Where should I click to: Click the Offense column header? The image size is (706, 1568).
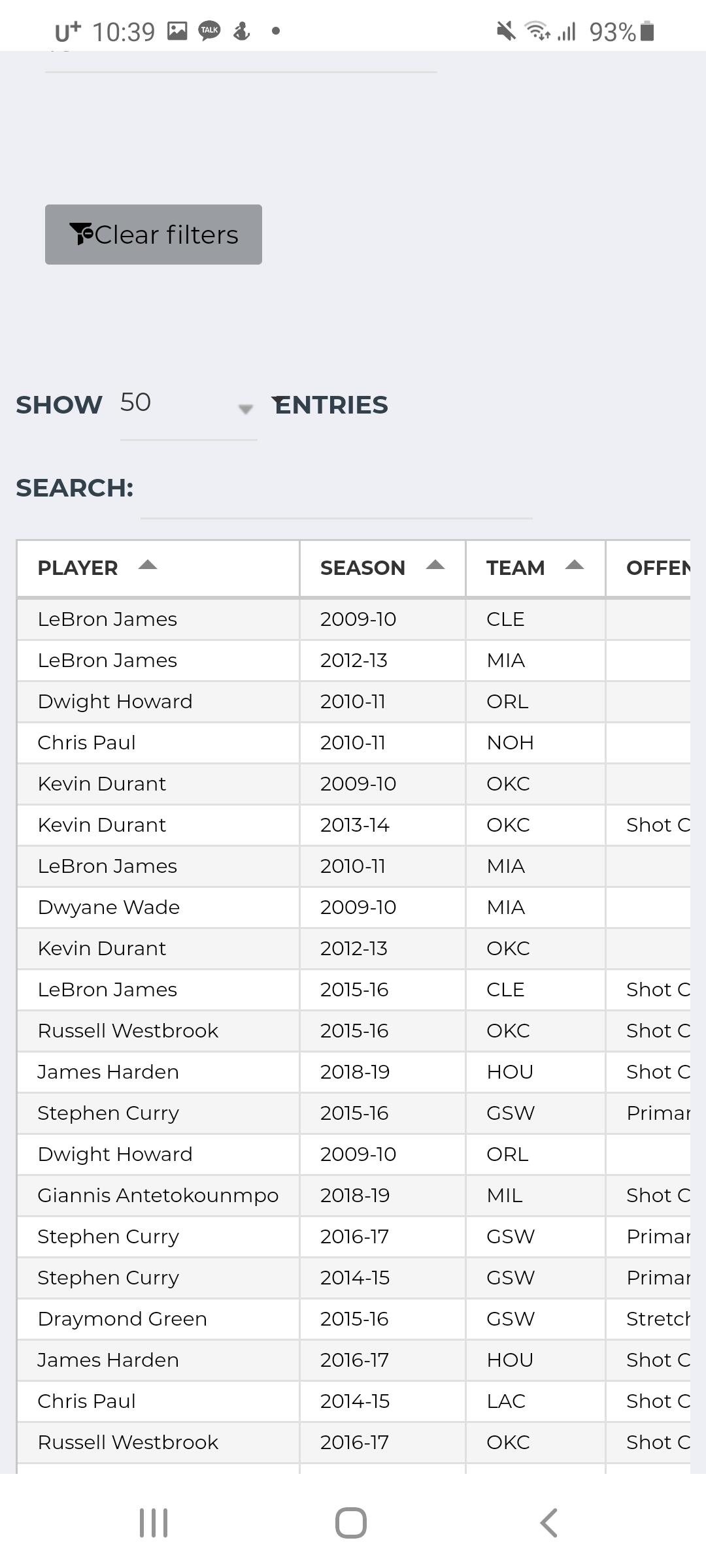coord(657,568)
